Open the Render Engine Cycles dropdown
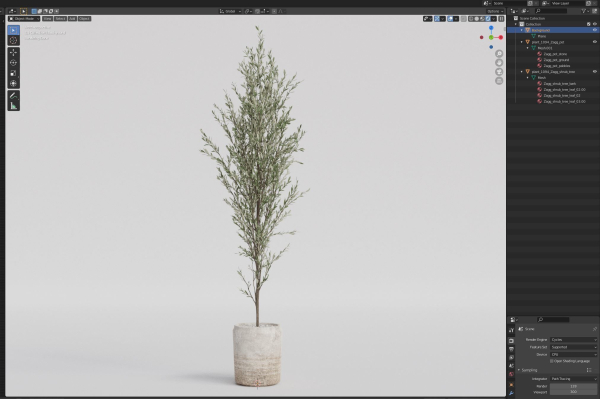This screenshot has width=600, height=399. point(573,340)
